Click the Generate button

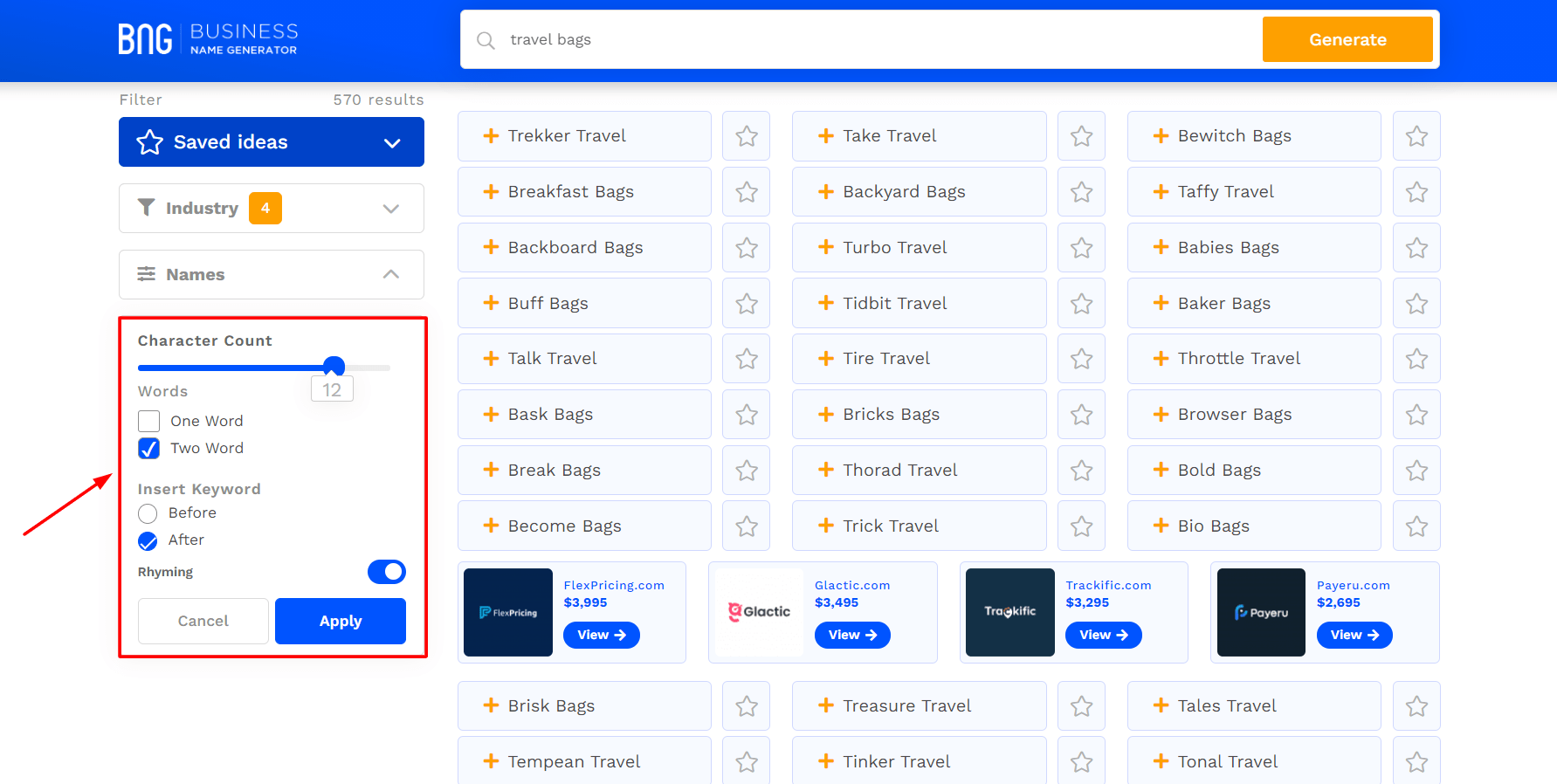(x=1347, y=39)
